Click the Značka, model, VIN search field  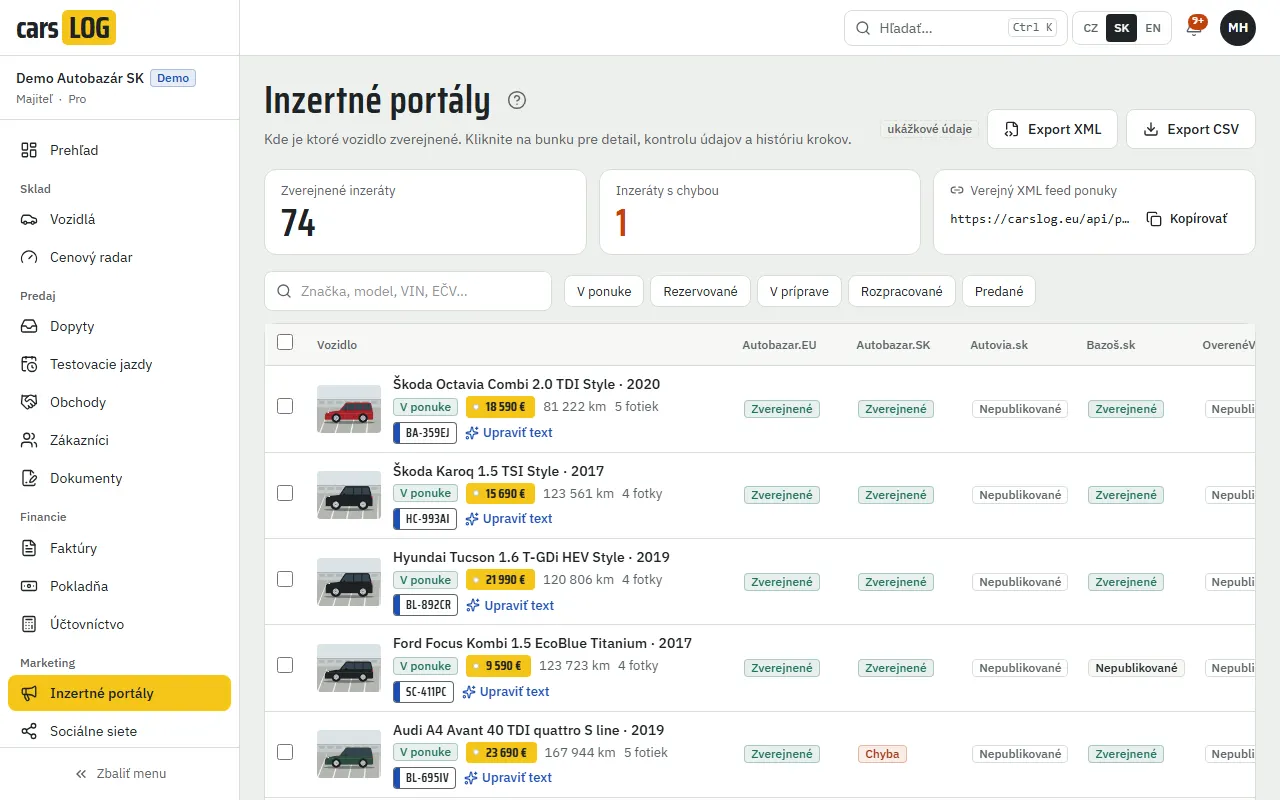coord(408,291)
